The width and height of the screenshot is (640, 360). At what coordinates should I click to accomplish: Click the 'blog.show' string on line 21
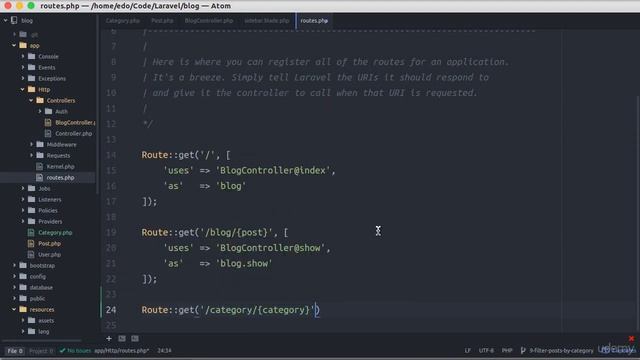coord(244,264)
